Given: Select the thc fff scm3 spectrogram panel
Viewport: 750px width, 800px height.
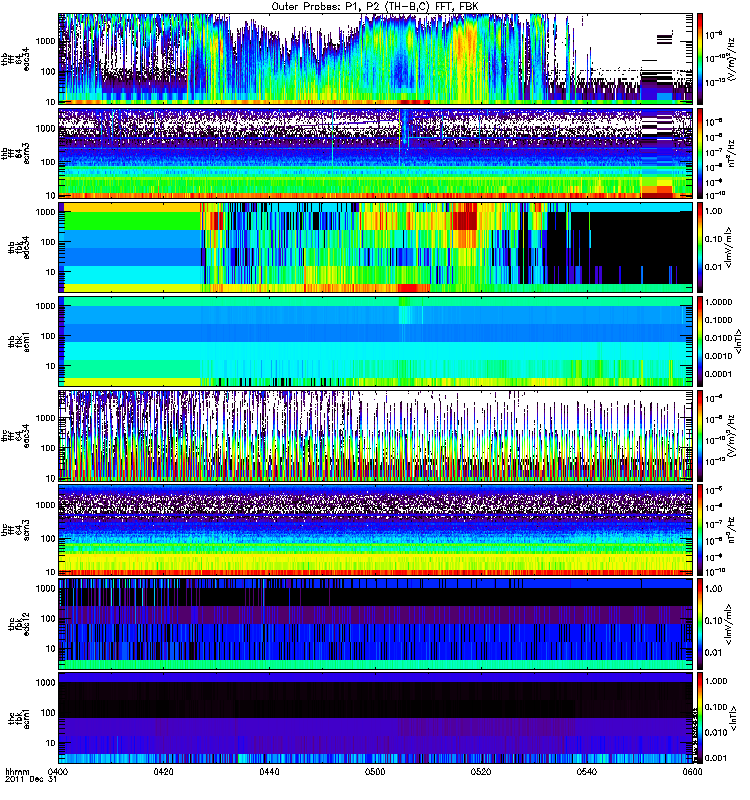Looking at the screenshot, I should [x=375, y=530].
